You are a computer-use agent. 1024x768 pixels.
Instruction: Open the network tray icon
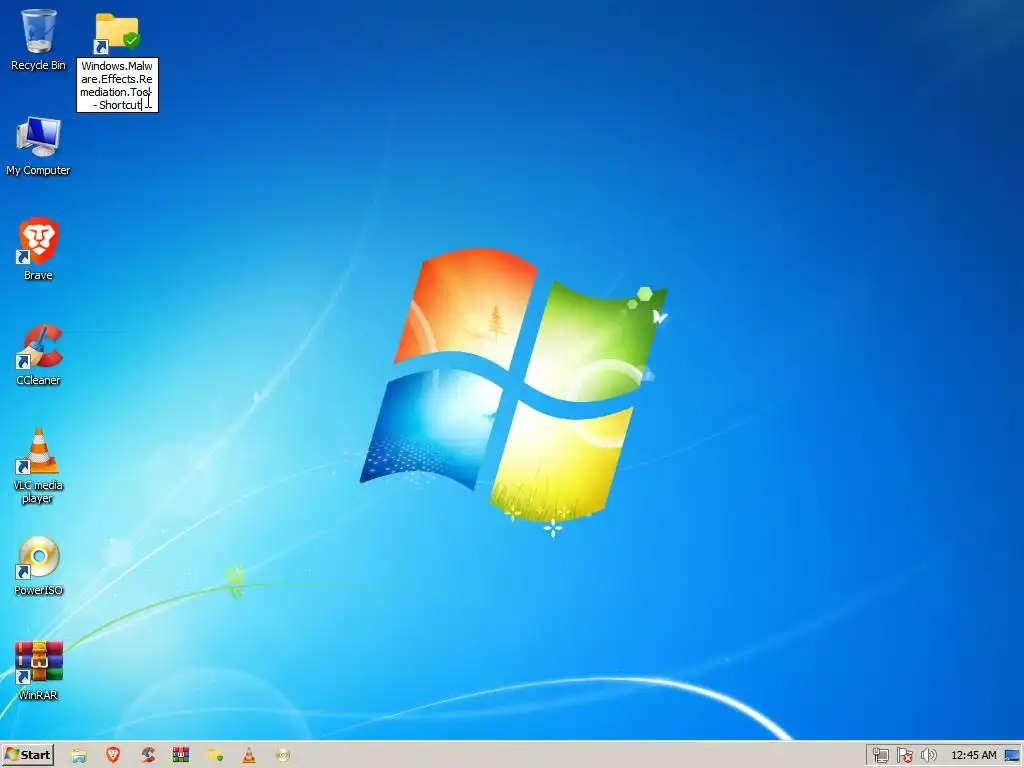click(880, 756)
